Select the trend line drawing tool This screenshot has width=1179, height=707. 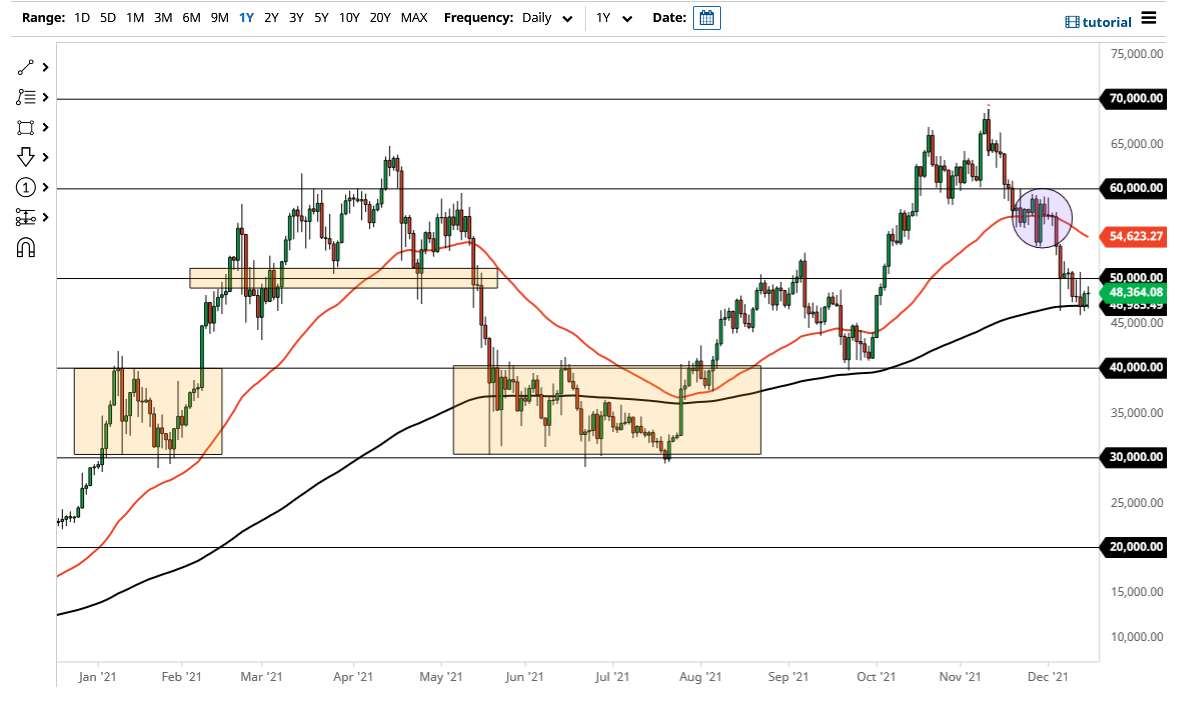point(27,67)
